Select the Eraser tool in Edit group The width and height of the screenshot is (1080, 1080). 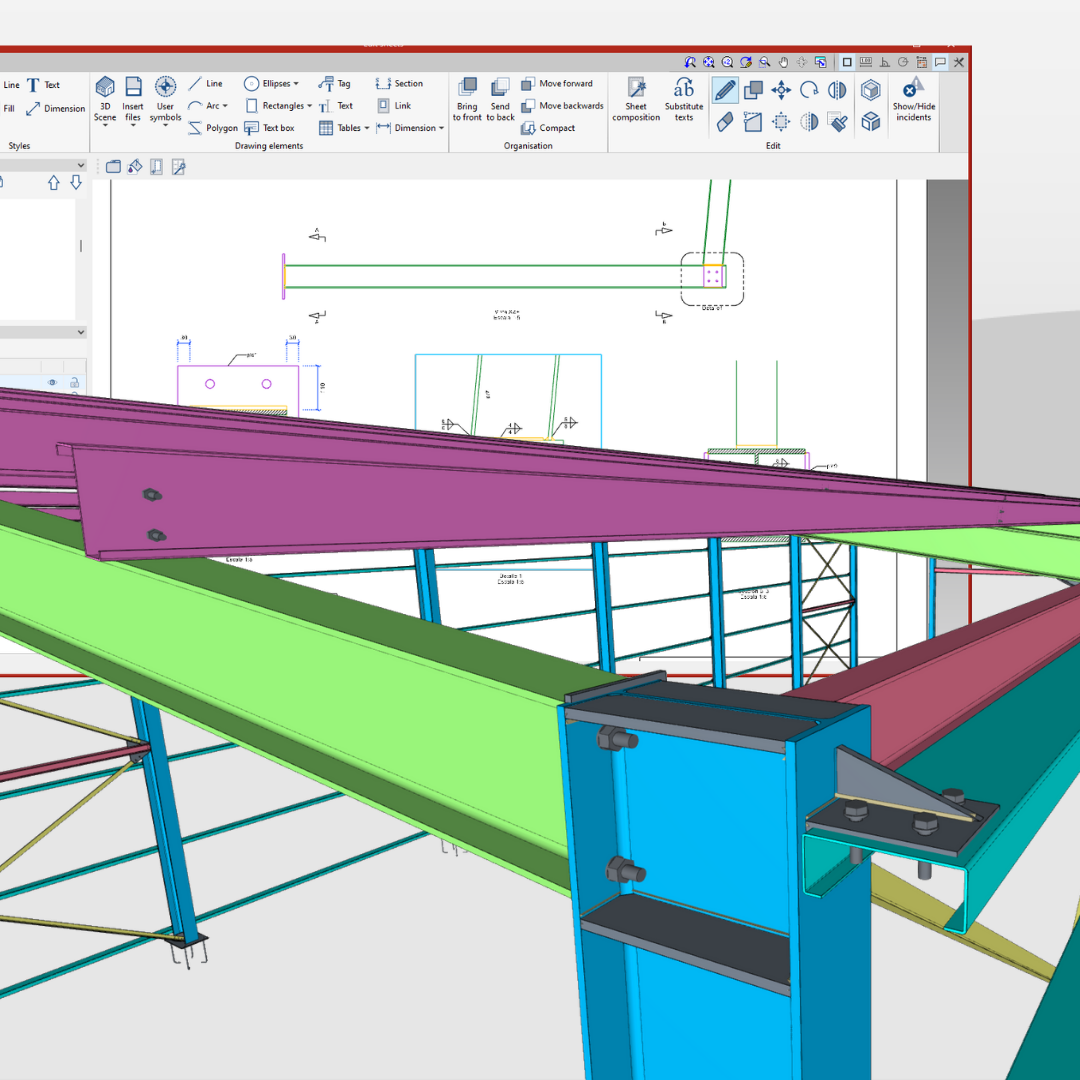[x=725, y=122]
